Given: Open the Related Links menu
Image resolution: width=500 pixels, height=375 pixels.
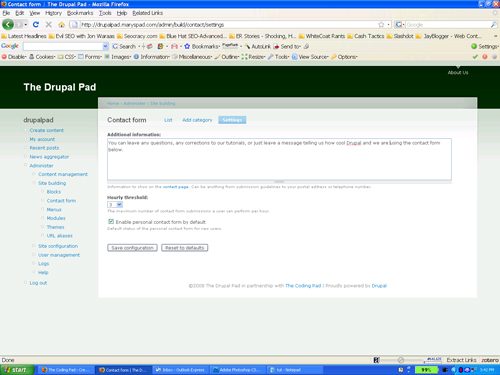Looking at the screenshot, I should [147, 13].
